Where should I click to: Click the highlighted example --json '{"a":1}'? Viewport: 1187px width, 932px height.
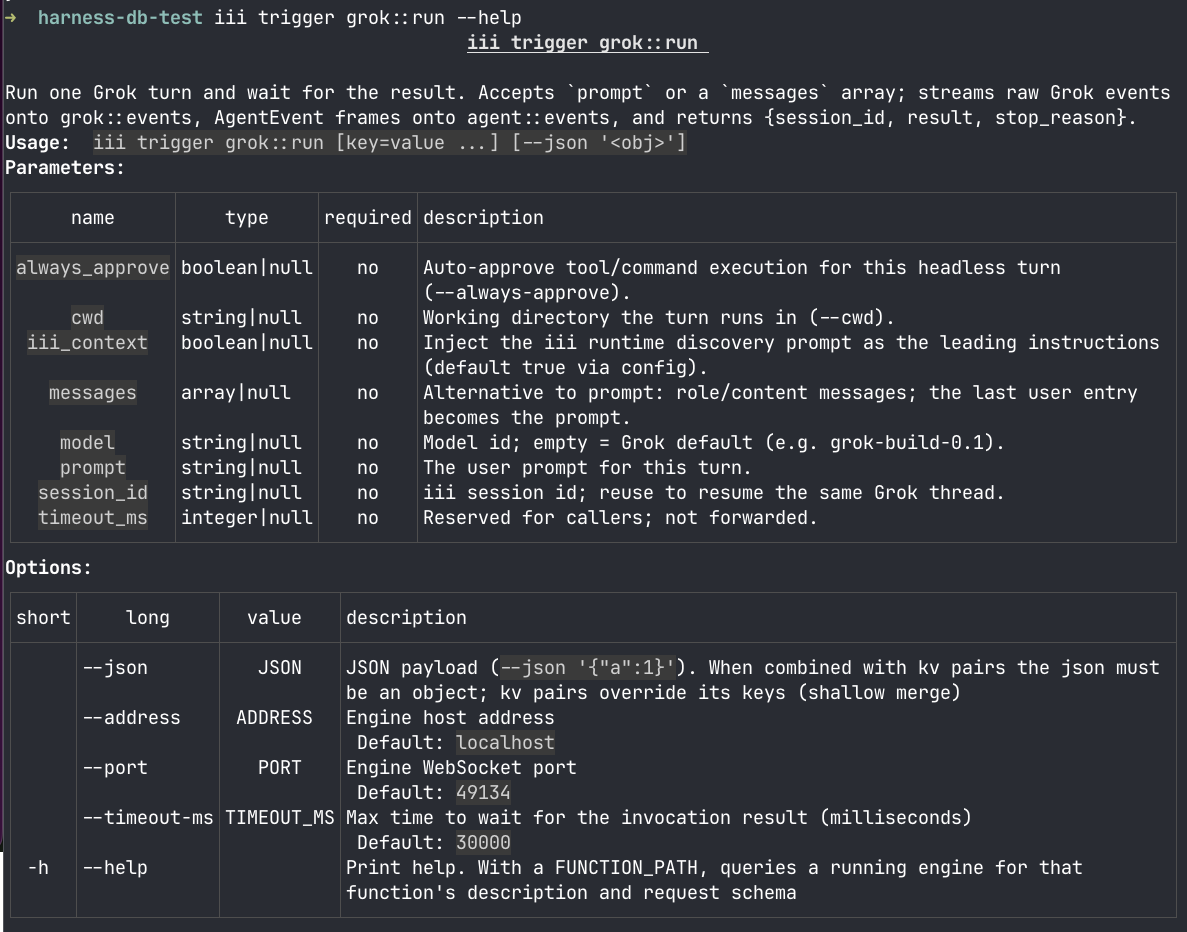(x=587, y=668)
